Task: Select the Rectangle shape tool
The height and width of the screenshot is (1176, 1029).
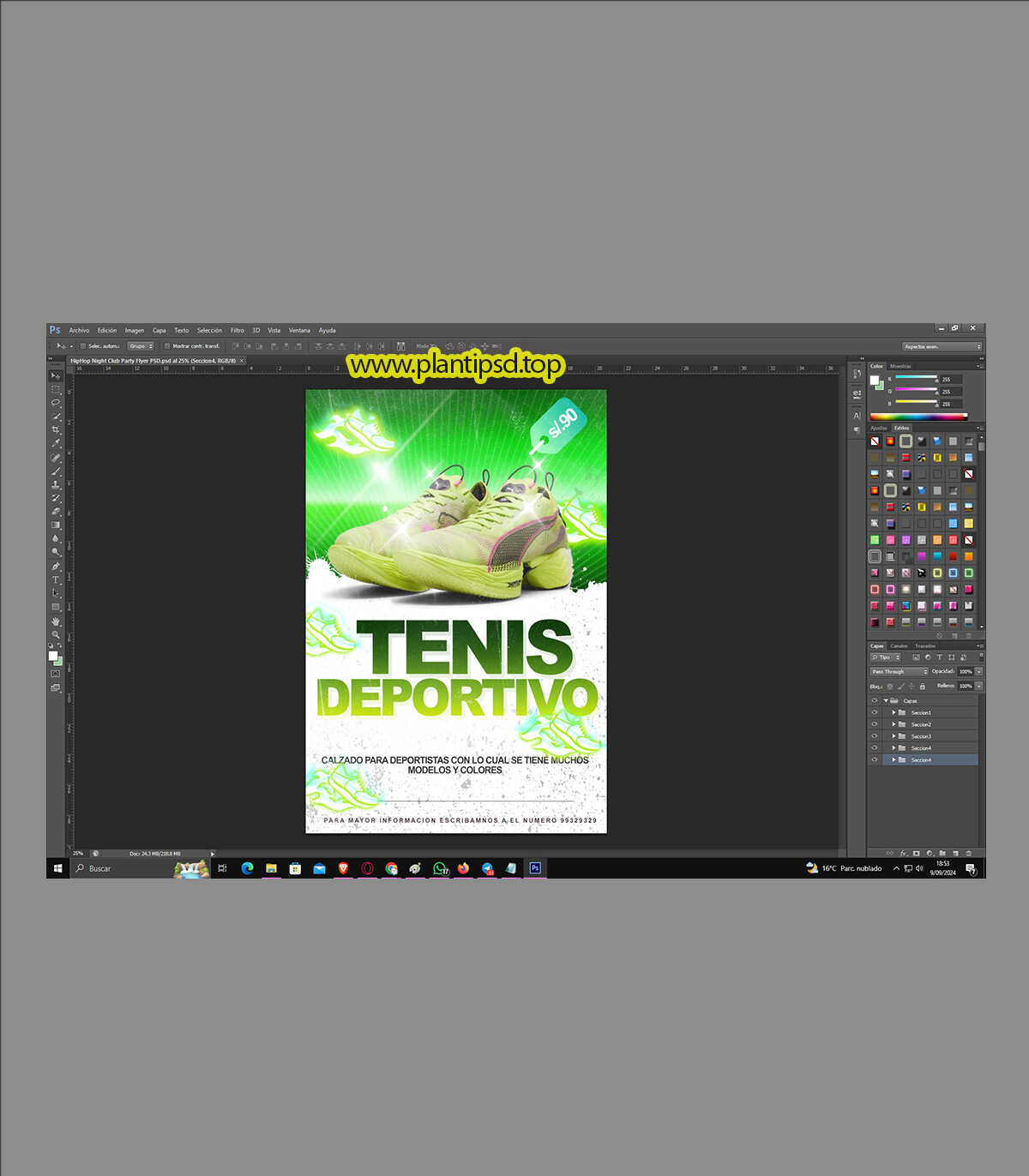Action: pyautogui.click(x=56, y=608)
